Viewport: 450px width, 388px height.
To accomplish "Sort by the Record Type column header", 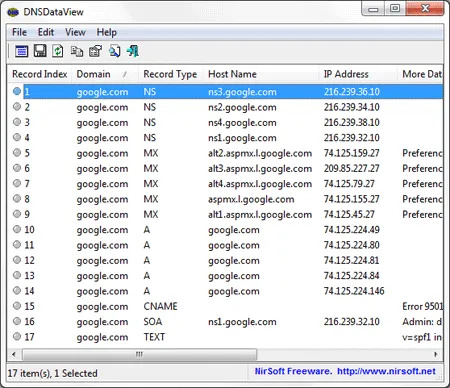I will [170, 74].
